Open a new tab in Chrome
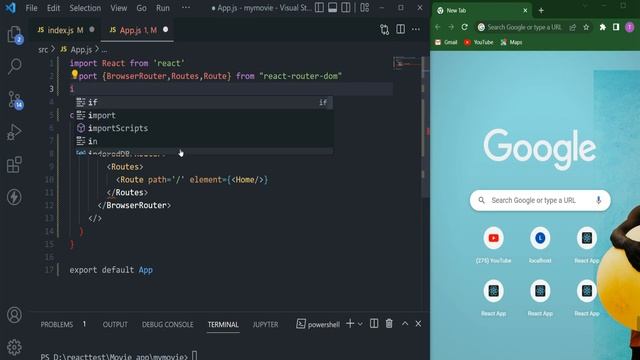Image resolution: width=640 pixels, height=360 pixels. [541, 11]
